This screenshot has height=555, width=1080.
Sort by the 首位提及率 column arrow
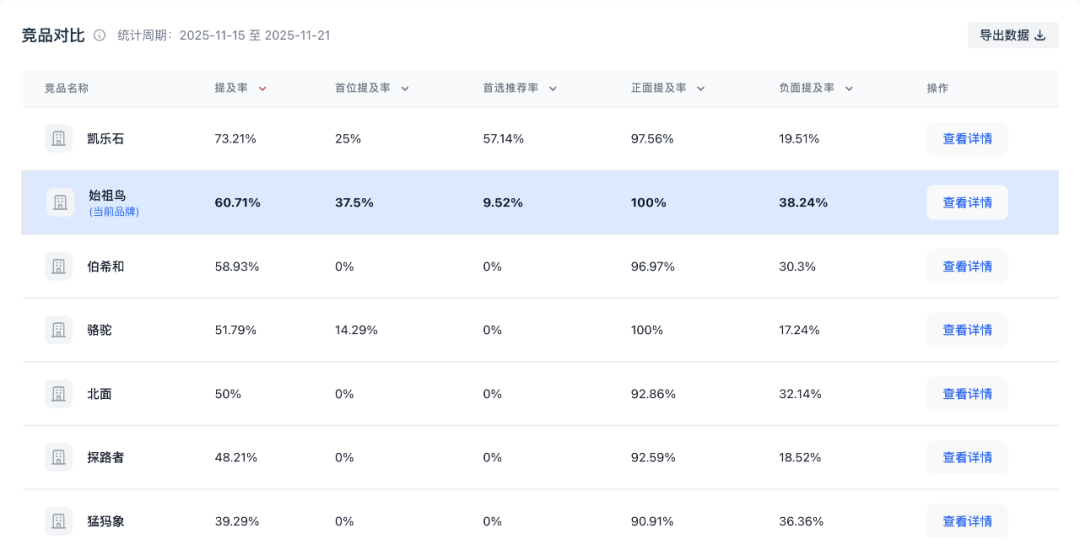point(405,89)
